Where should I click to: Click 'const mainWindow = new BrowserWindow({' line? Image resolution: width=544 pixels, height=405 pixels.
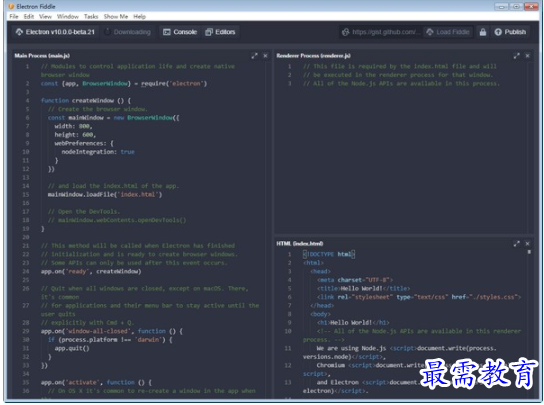click(113, 118)
